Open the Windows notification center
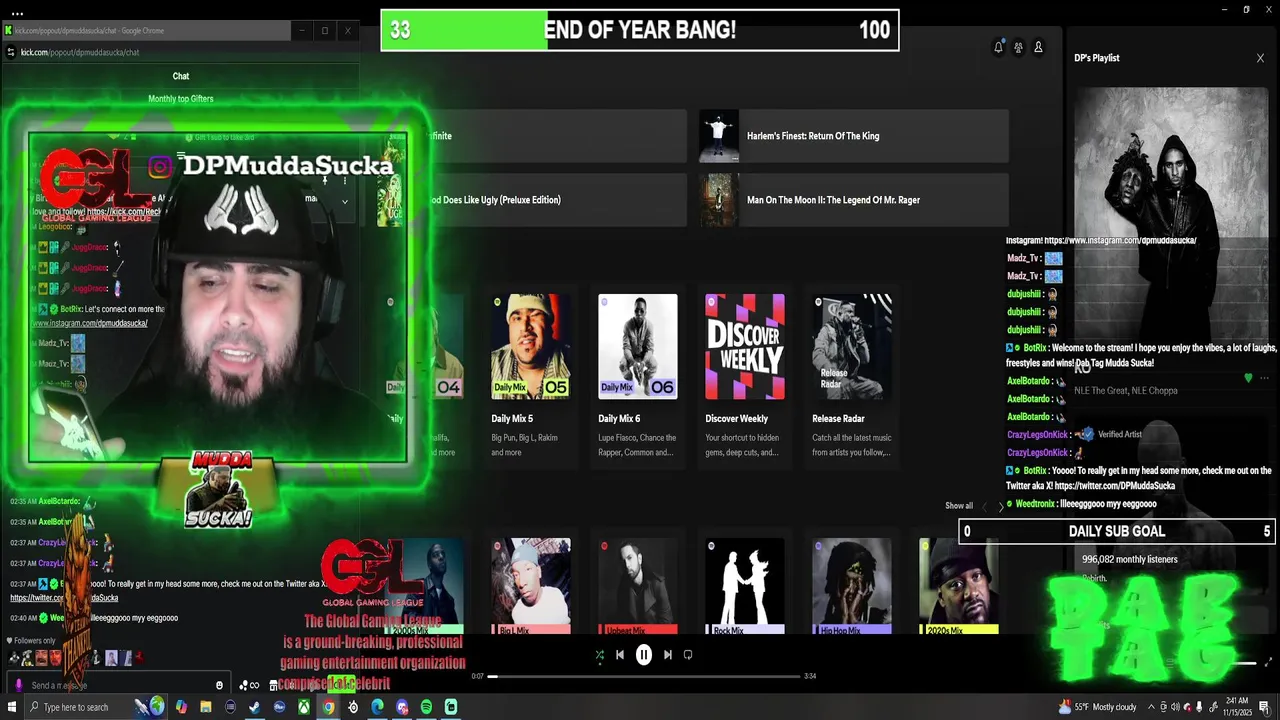 coord(1265,707)
